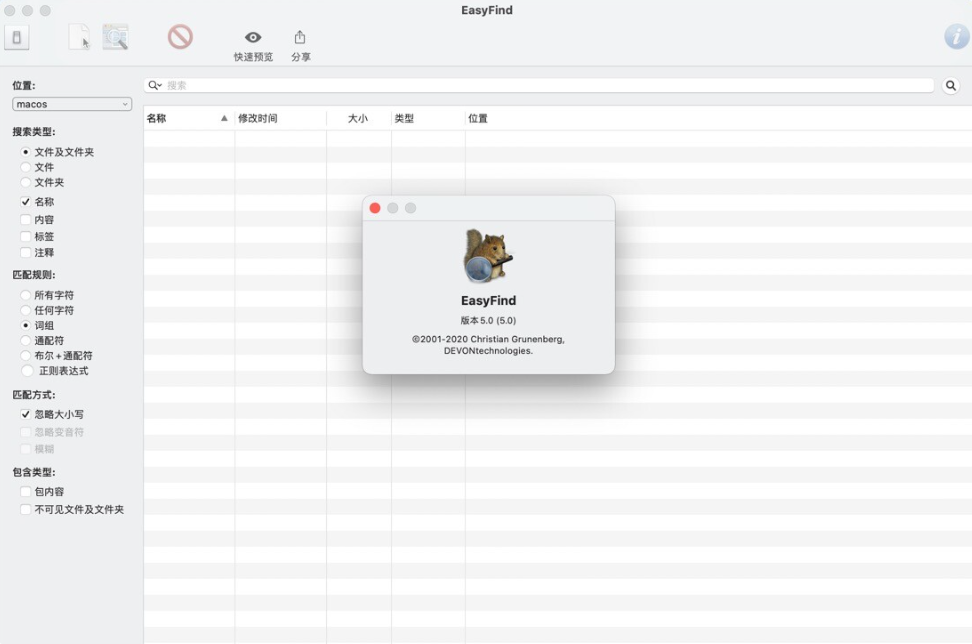This screenshot has width=972, height=644.
Task: Enable the 注释 checkbox
Action: pos(25,252)
